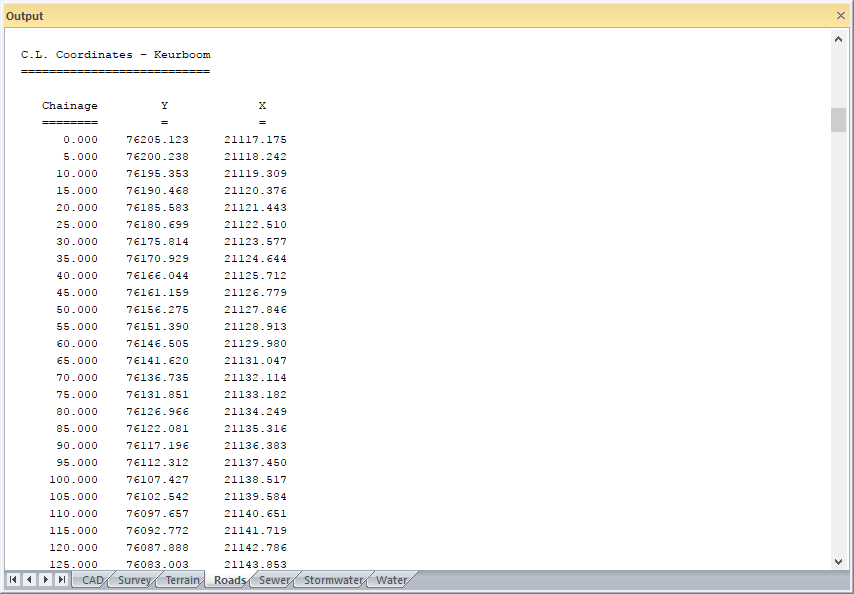Screen dimensions: 854x594
Task: Activate the Roads tab
Action: [x=229, y=580]
